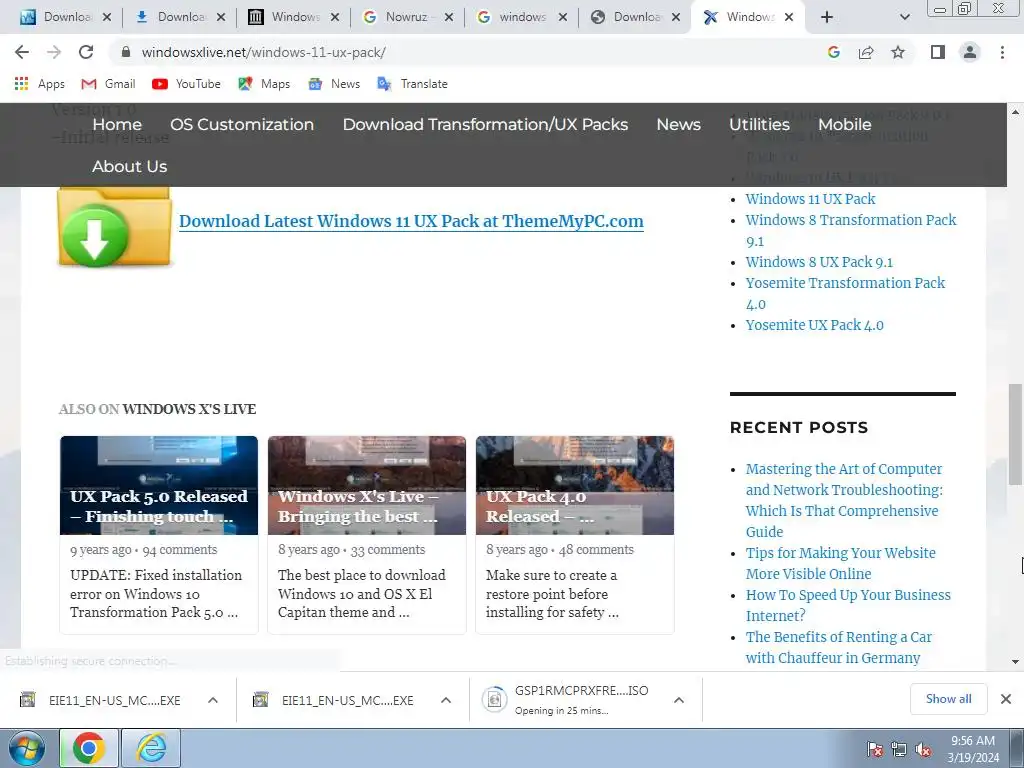This screenshot has width=1024, height=768.
Task: Open About Us menu item
Action: click(129, 167)
